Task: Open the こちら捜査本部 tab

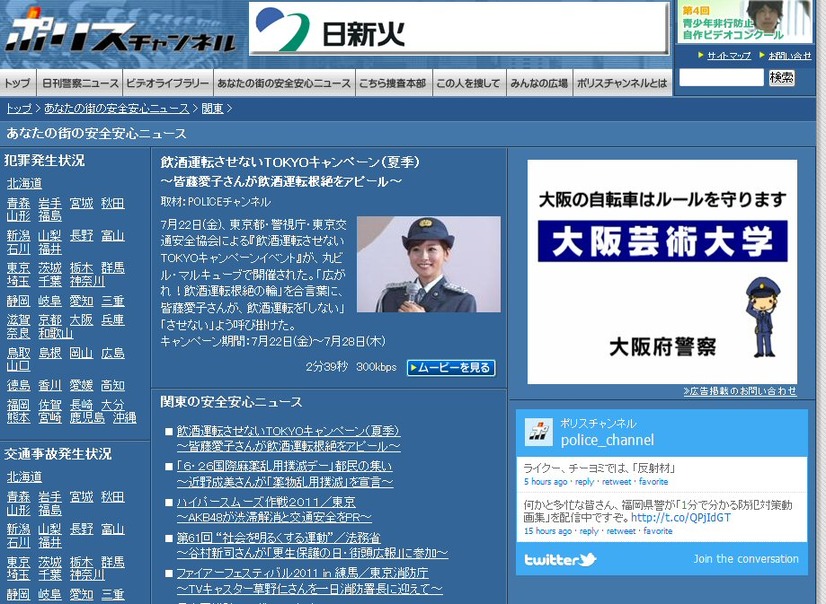Action: click(392, 83)
